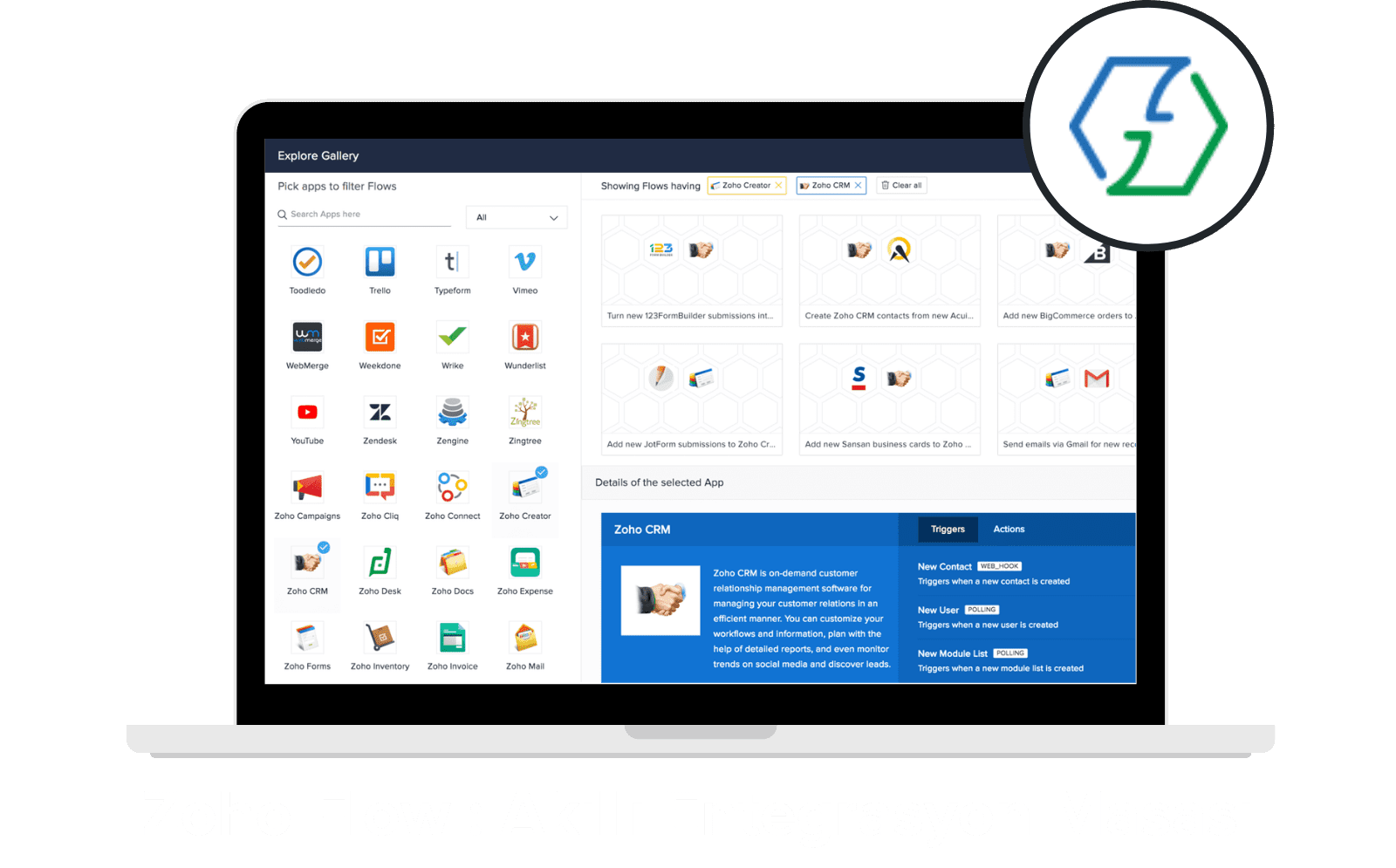Switch to the Actions tab
This screenshot has width=1396, height=868.
1009,530
